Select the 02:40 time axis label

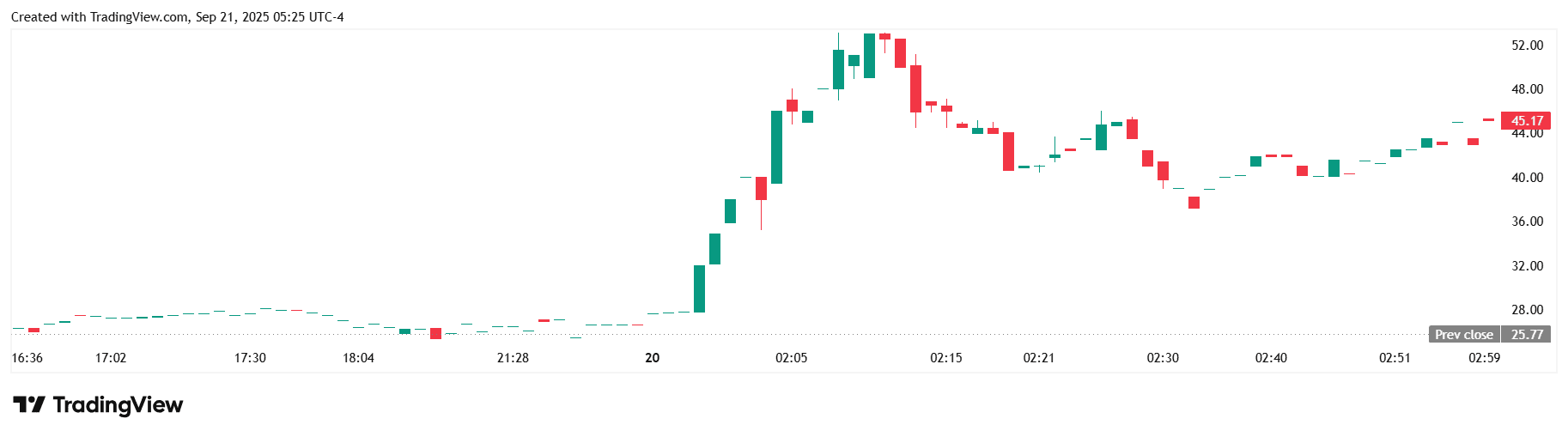point(1271,358)
